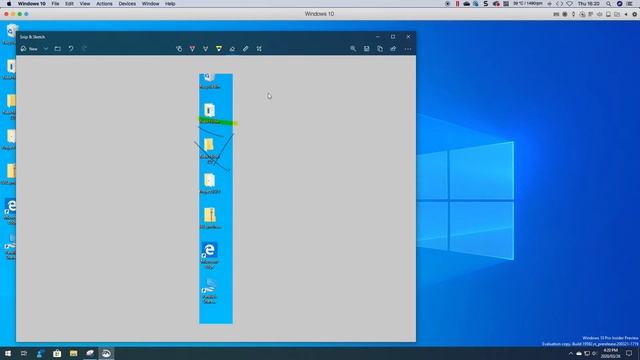Undo the last stroke in Snip & Sketch

point(71,49)
